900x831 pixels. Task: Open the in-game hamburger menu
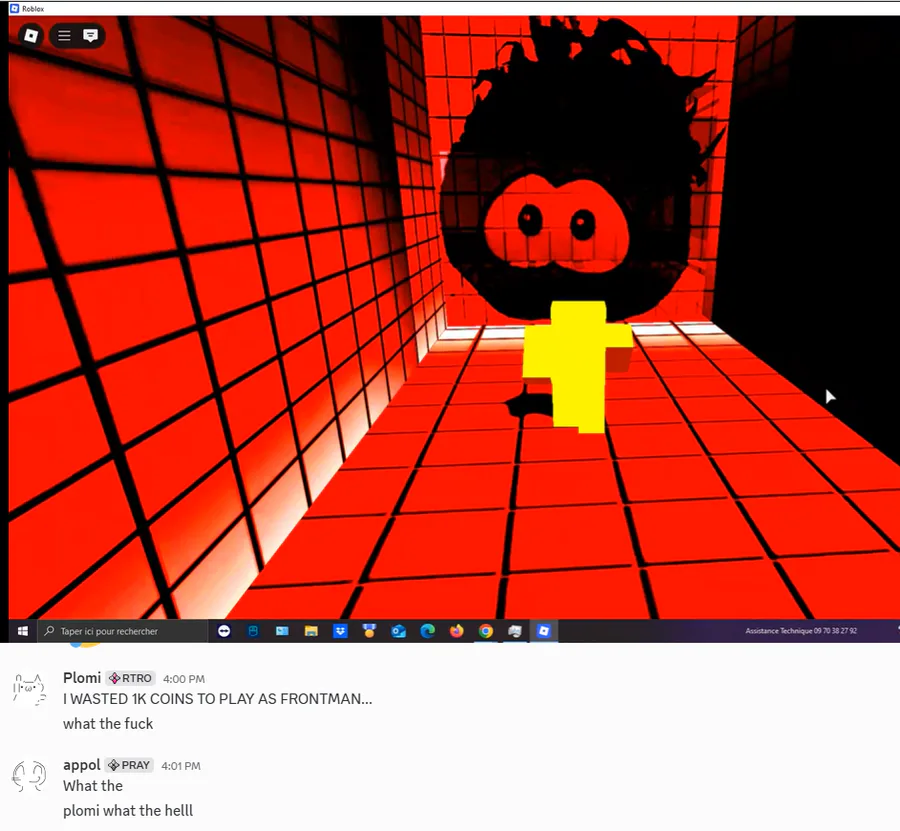coord(64,36)
